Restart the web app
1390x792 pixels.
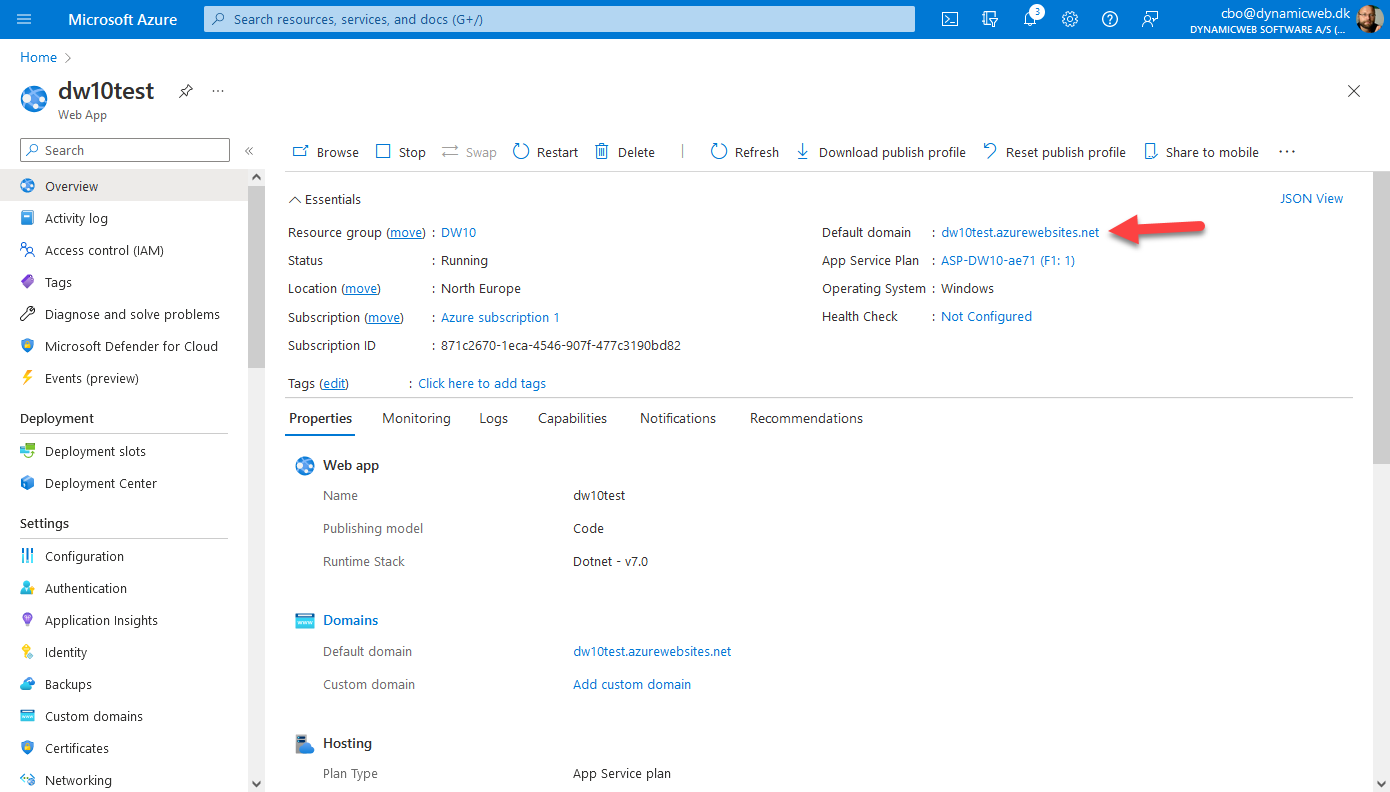[545, 152]
